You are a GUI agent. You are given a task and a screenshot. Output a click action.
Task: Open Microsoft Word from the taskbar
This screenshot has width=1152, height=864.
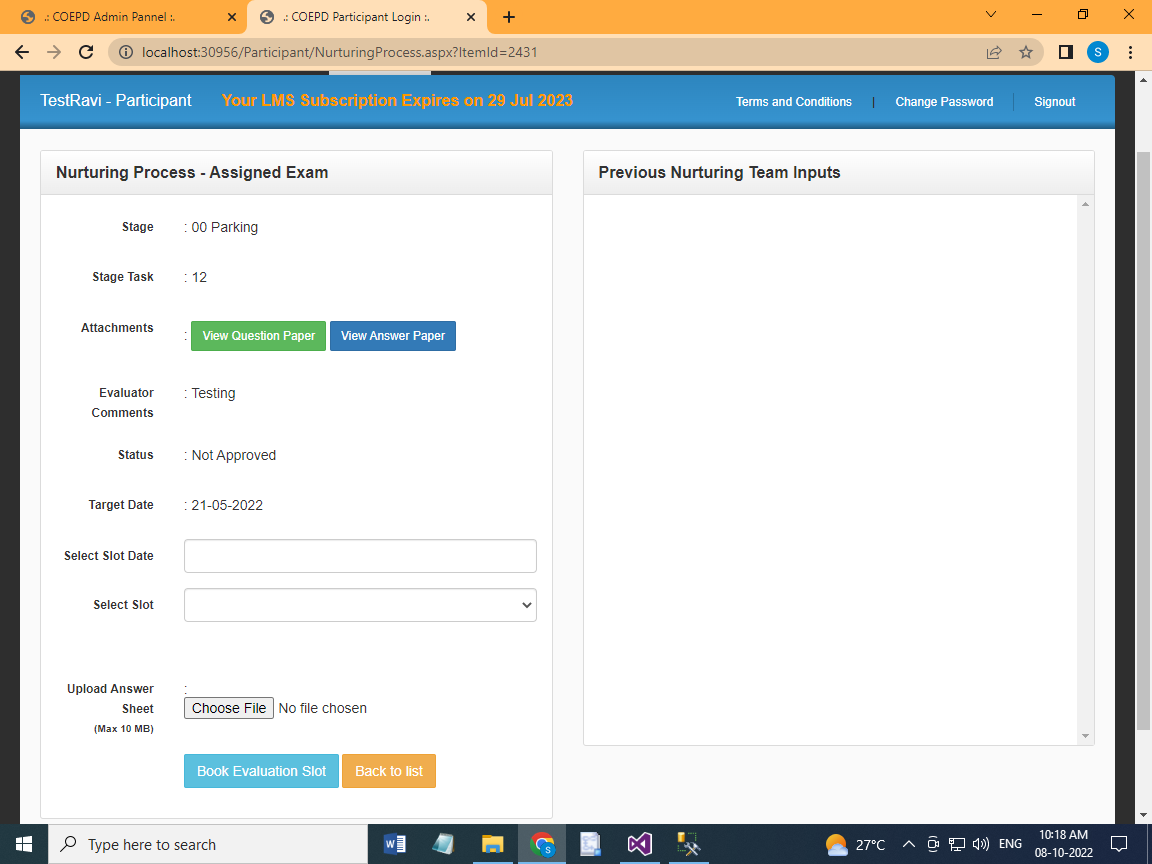(x=395, y=844)
